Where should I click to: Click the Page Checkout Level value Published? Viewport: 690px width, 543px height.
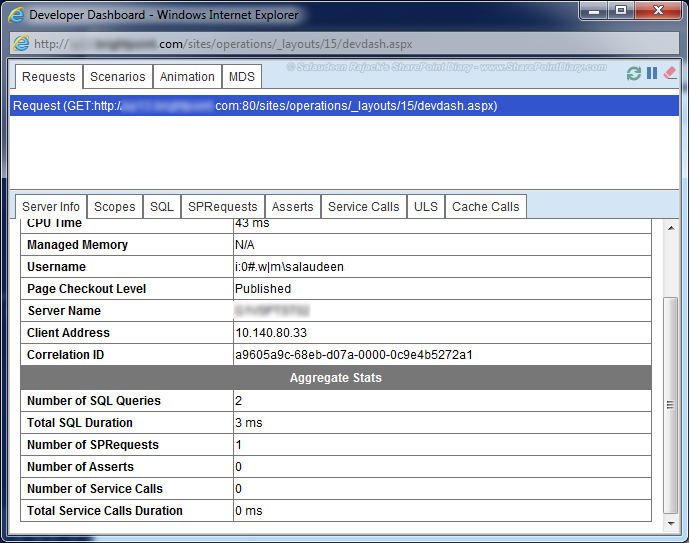263,289
